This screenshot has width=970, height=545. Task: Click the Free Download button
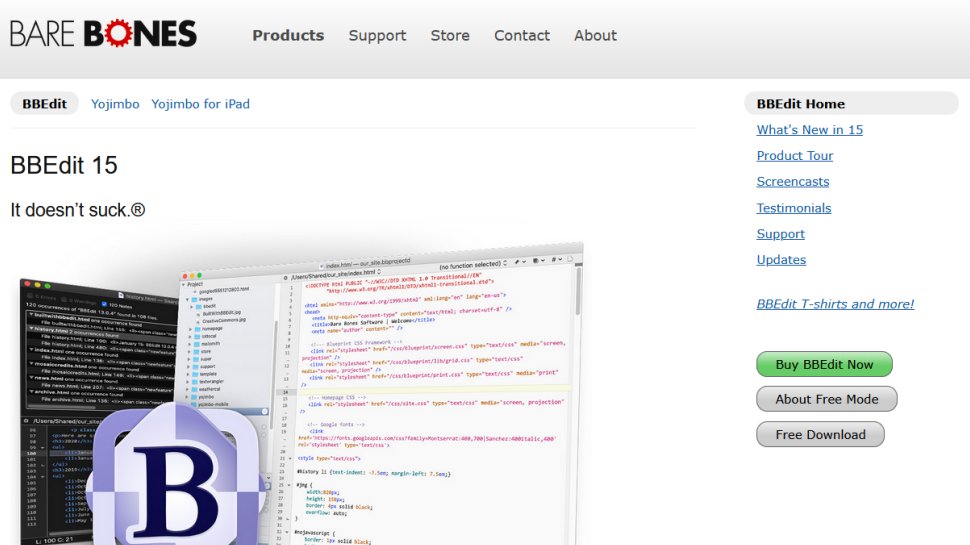click(820, 434)
